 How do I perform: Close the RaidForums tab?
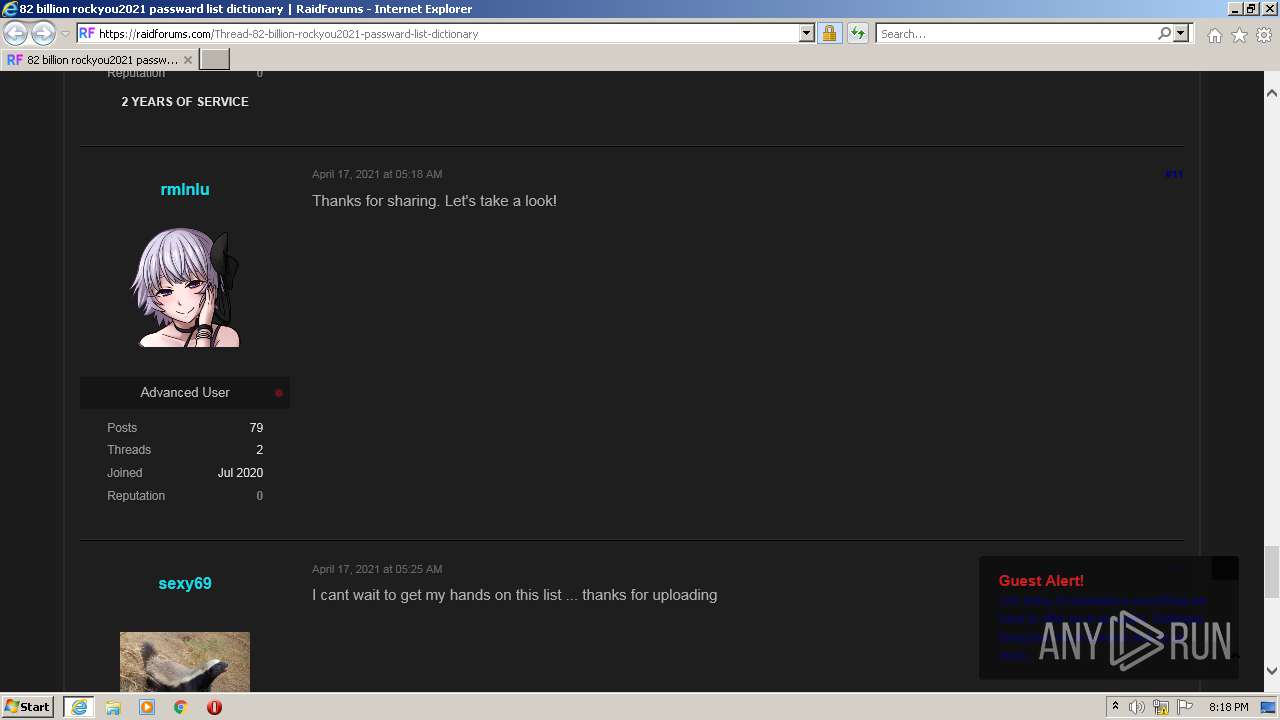[x=188, y=60]
